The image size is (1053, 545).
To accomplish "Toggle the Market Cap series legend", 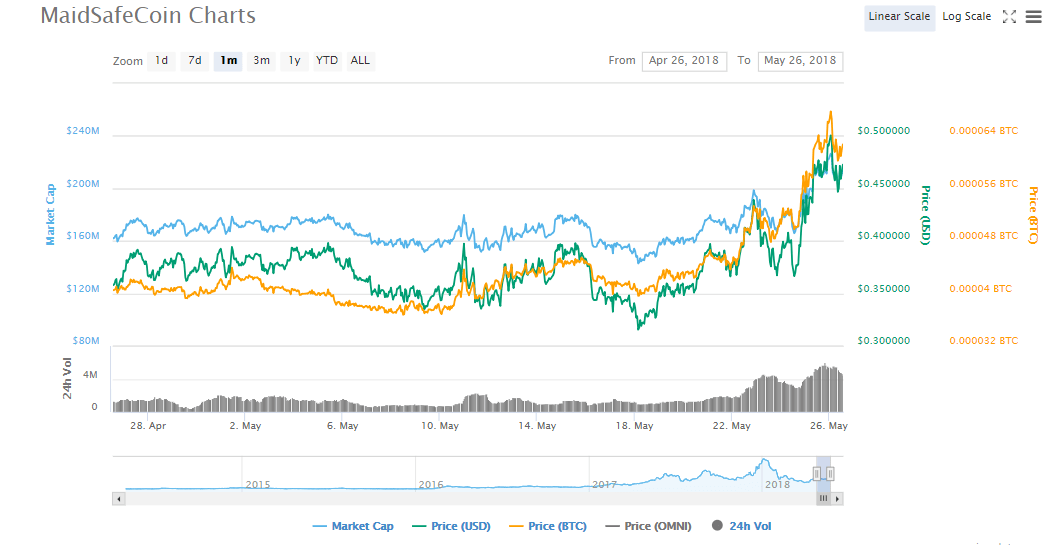I will point(353,526).
